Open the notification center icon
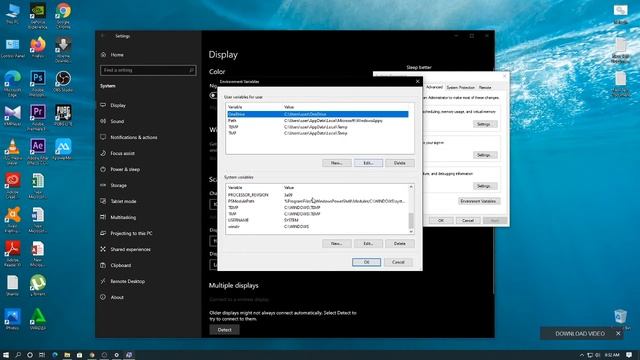The image size is (640, 360). (629, 355)
